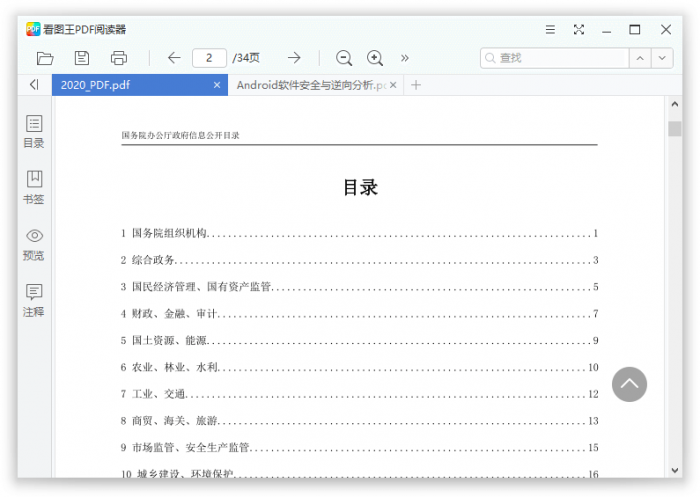This screenshot has height=497, width=700.
Task: Open the hamburger main menu
Action: (x=550, y=30)
